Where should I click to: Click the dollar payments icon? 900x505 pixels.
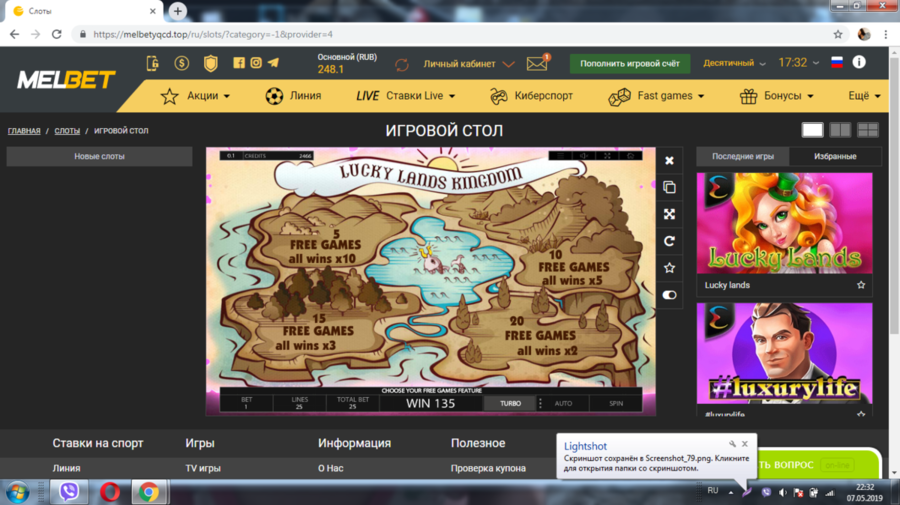coord(182,63)
